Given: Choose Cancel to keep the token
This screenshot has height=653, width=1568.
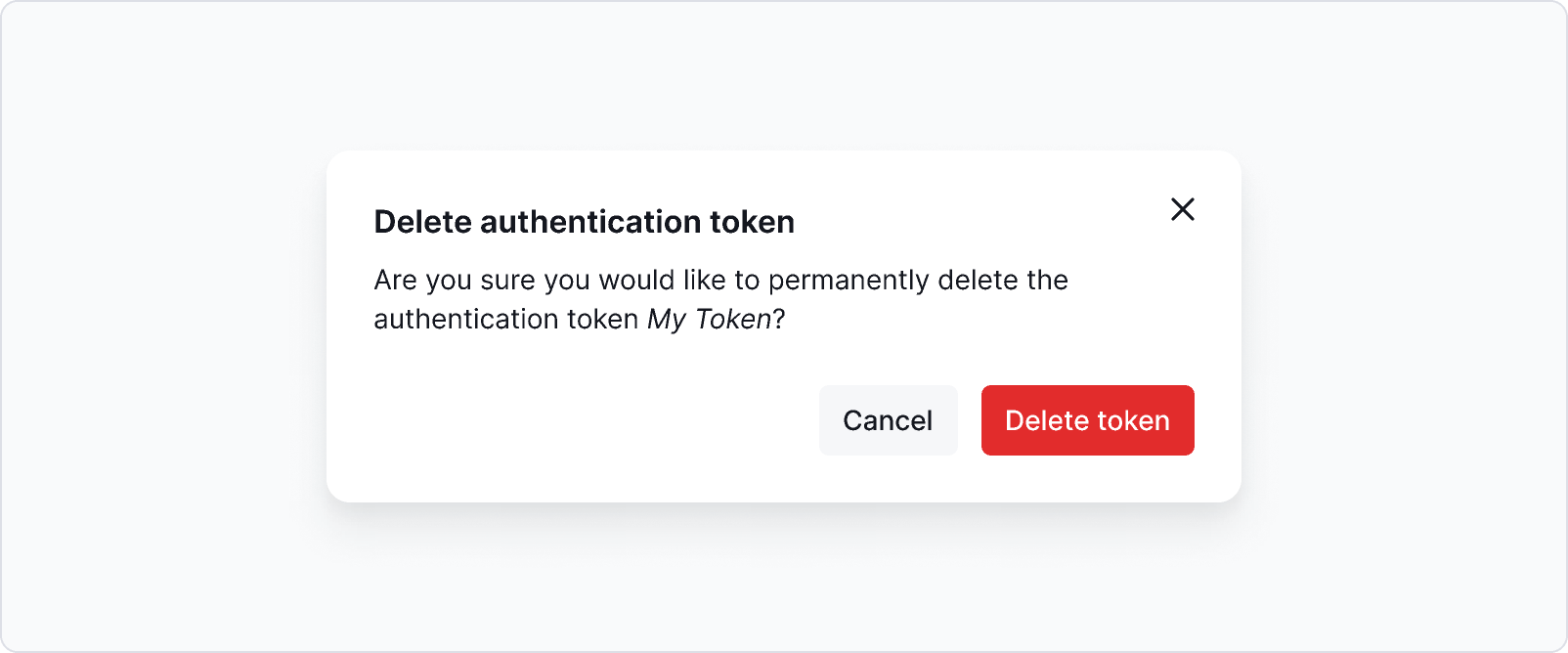Looking at the screenshot, I should pos(888,420).
